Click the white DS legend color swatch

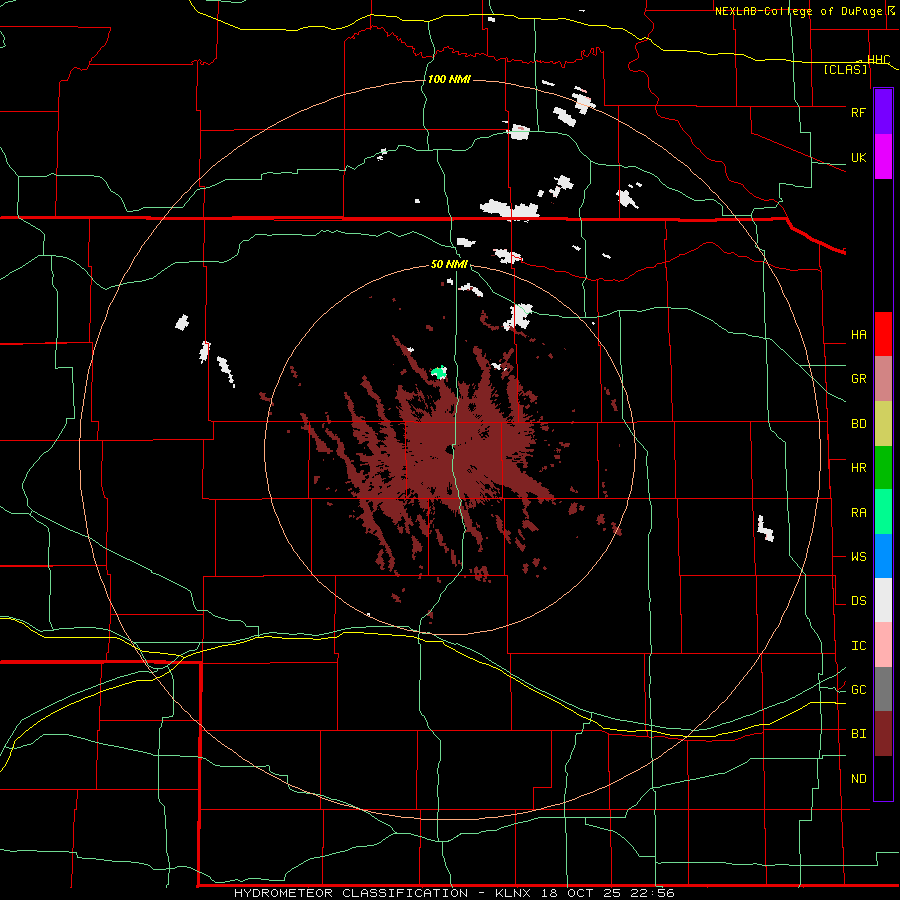[x=883, y=600]
